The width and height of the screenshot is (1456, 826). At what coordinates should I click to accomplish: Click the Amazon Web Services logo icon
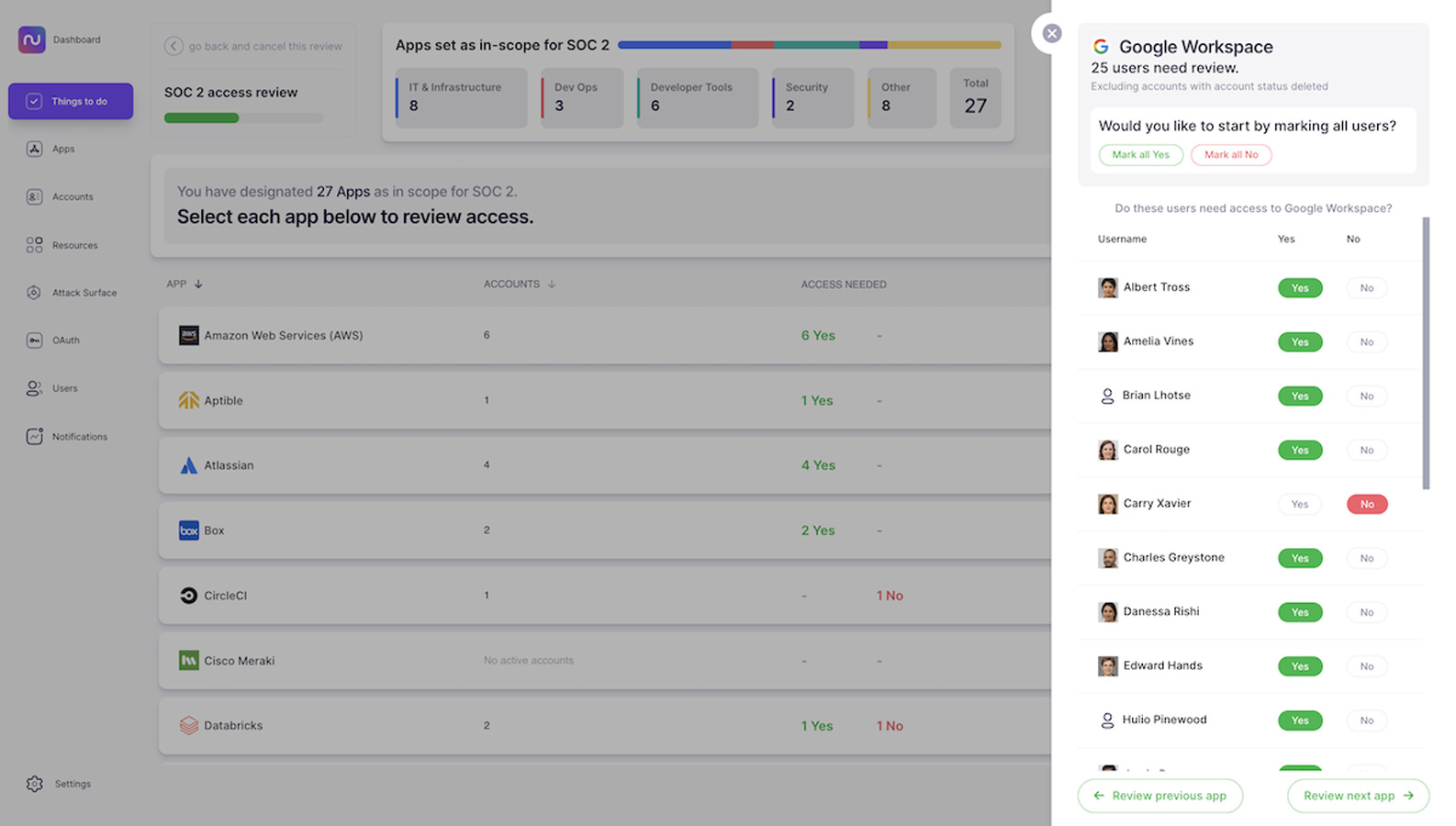point(189,335)
